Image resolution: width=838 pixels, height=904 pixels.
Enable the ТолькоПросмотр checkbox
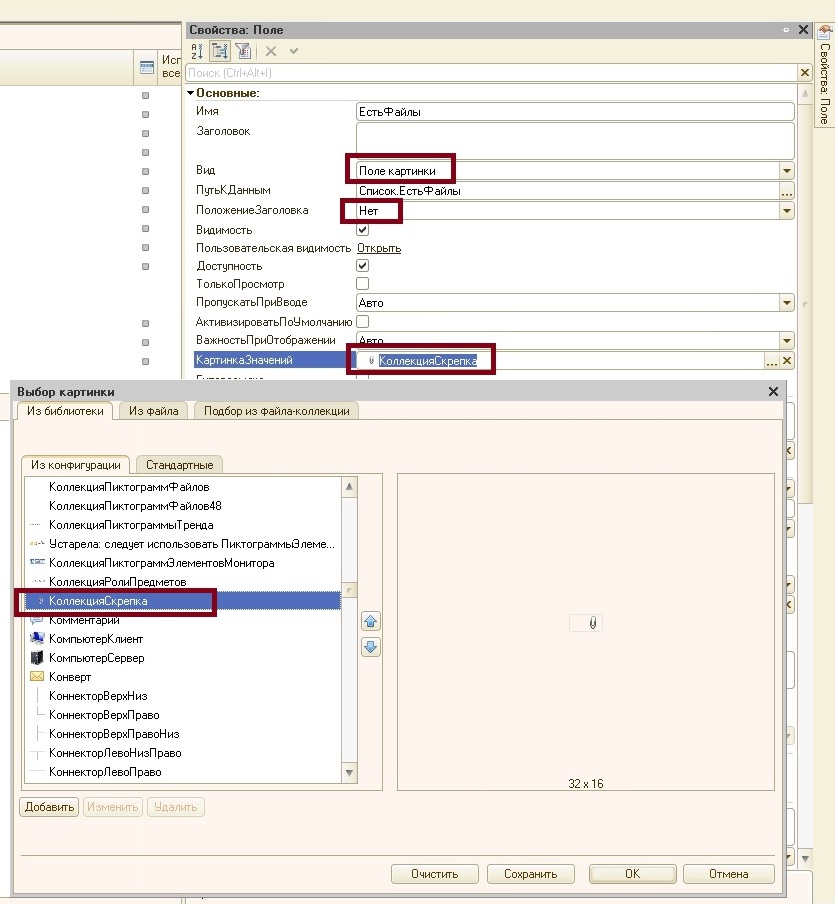[363, 284]
